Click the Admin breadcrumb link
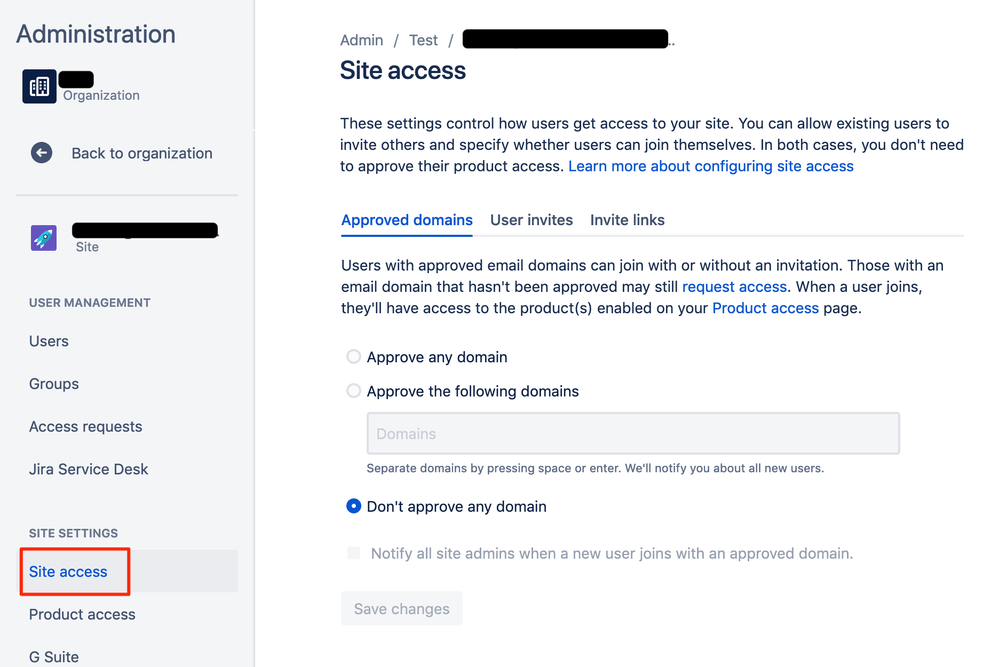This screenshot has height=667, width=999. pyautogui.click(x=361, y=40)
